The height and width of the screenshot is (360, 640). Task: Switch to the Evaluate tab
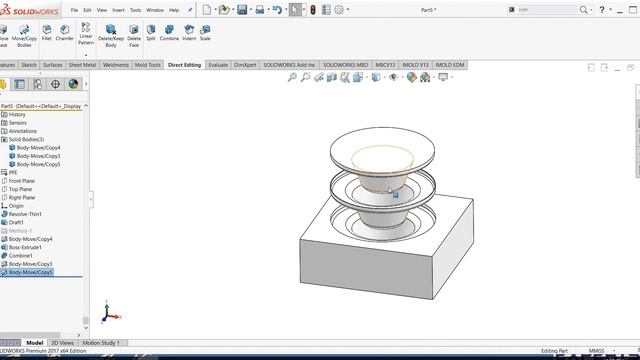(x=218, y=65)
